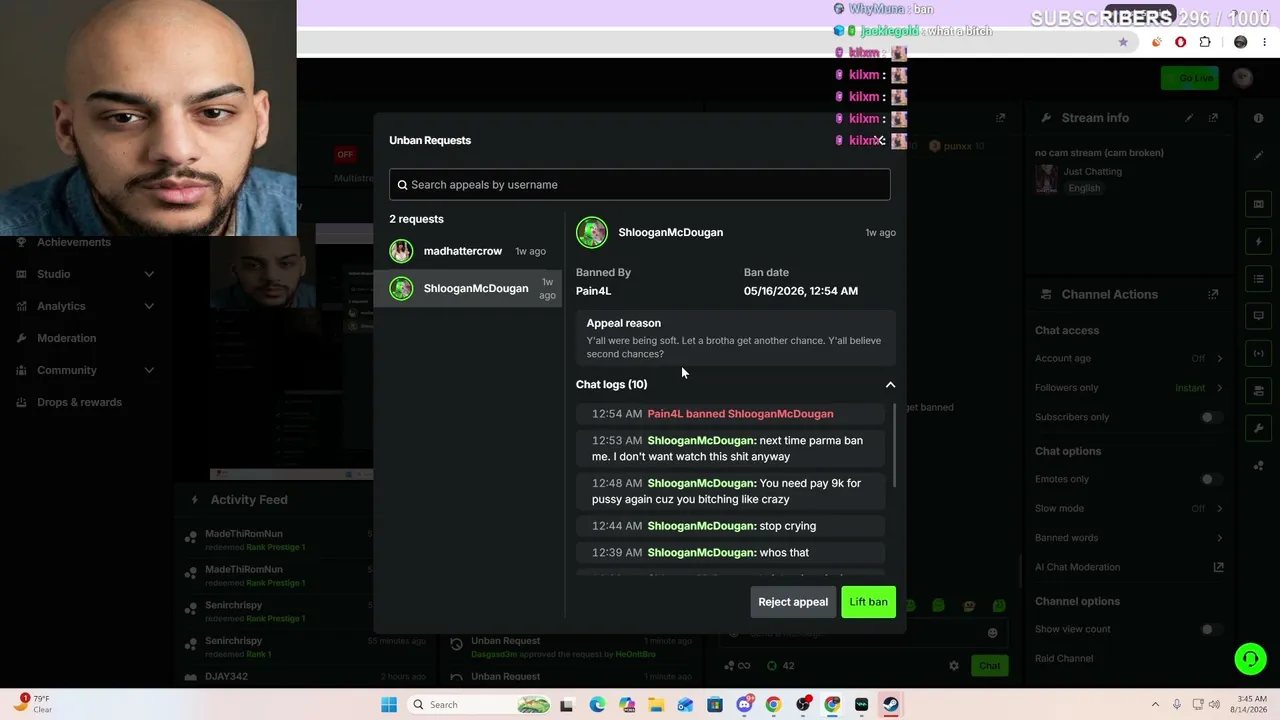Toggle Subscribers only chat

click(x=1211, y=417)
